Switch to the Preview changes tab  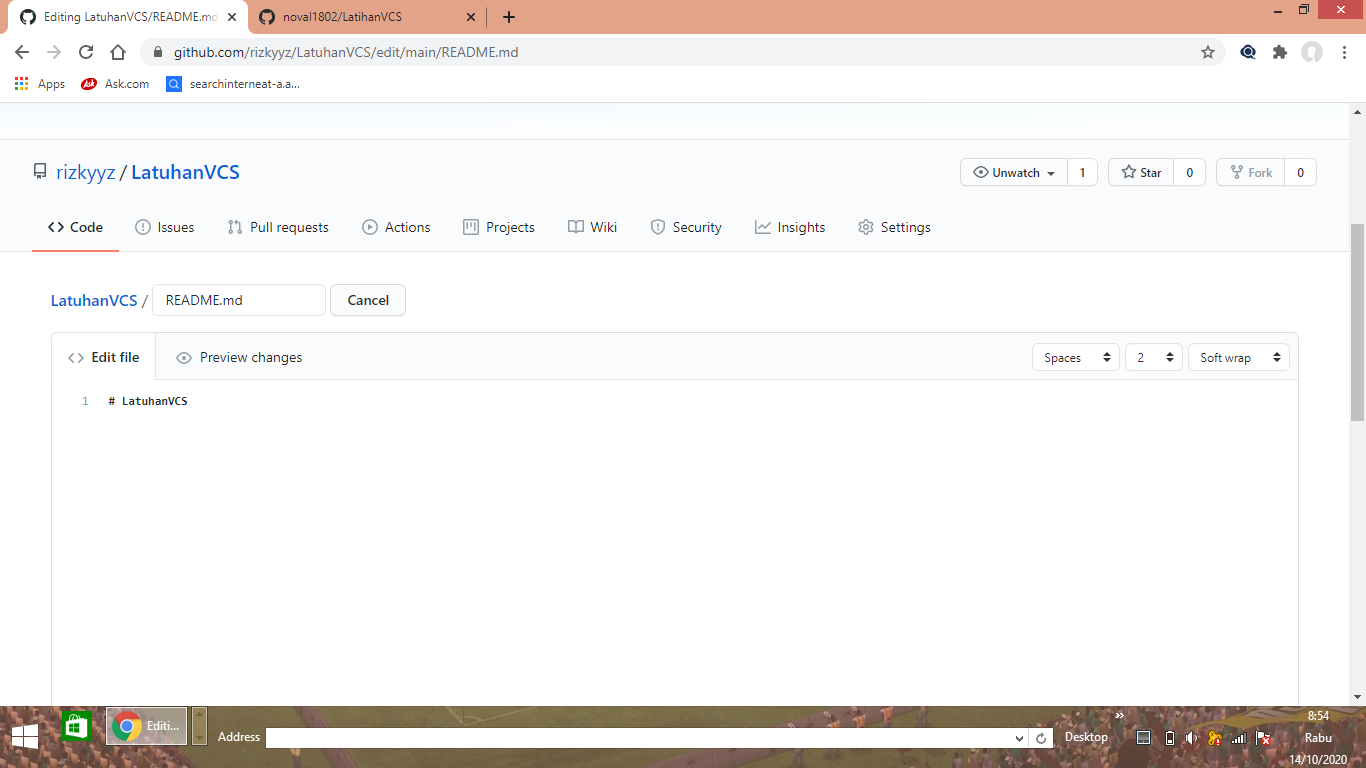click(x=250, y=356)
